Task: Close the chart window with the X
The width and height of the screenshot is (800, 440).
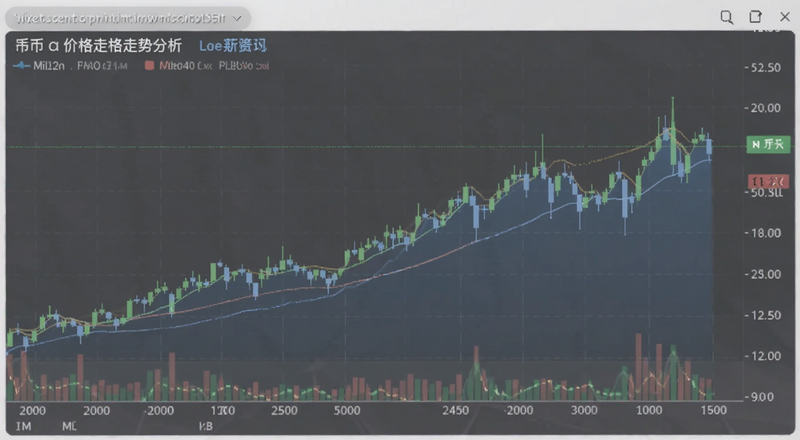Action: [x=785, y=17]
